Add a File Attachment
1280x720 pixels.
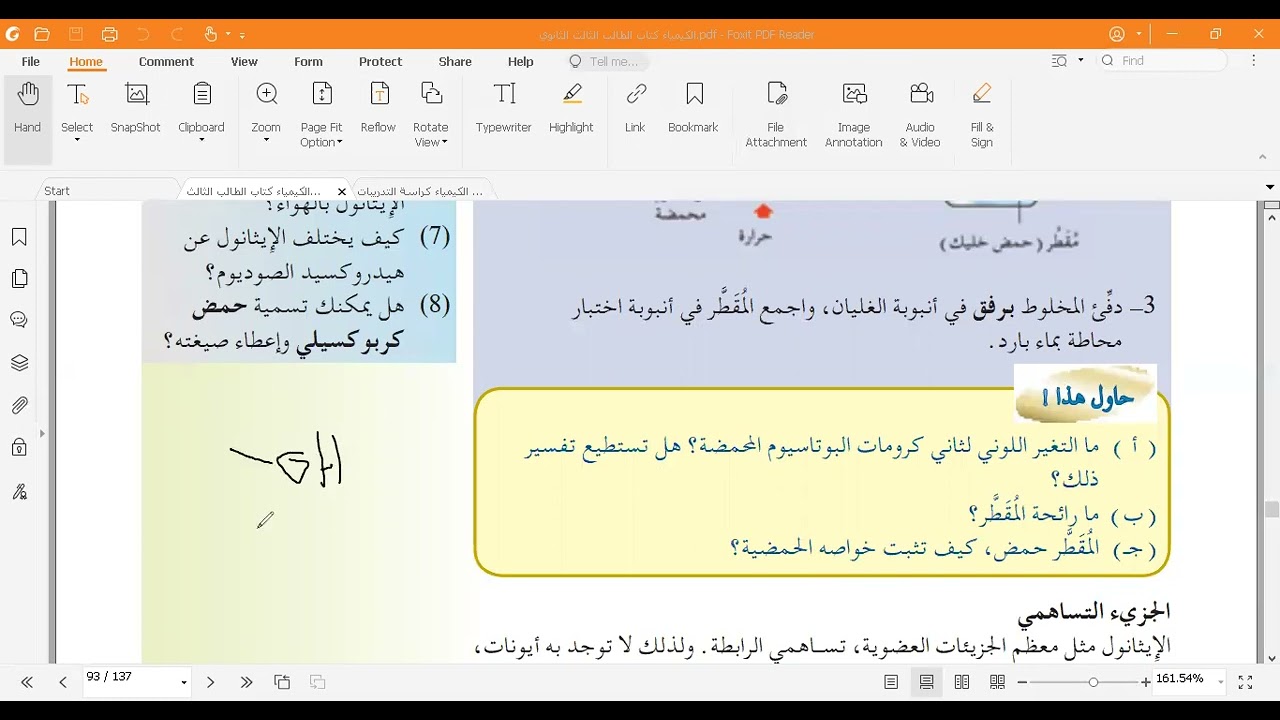[x=776, y=115]
